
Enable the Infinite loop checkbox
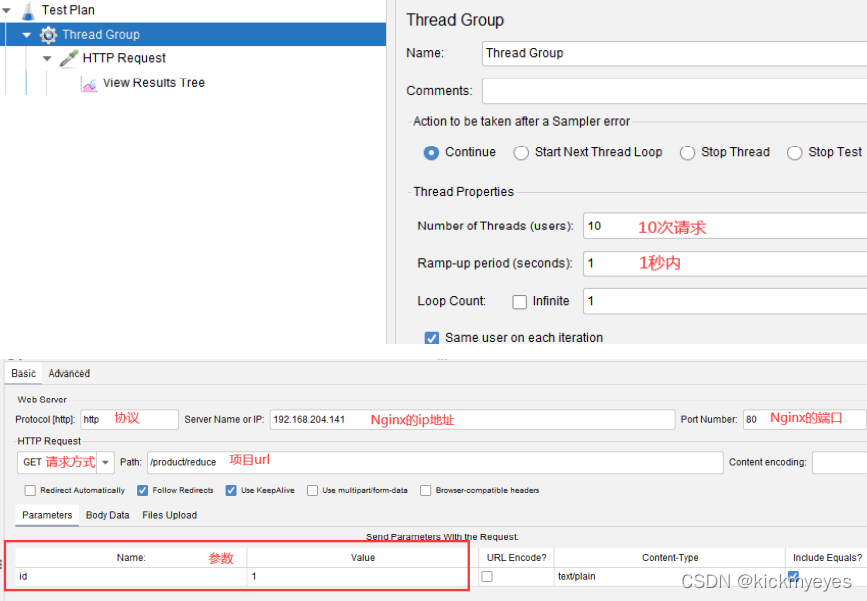click(x=519, y=302)
